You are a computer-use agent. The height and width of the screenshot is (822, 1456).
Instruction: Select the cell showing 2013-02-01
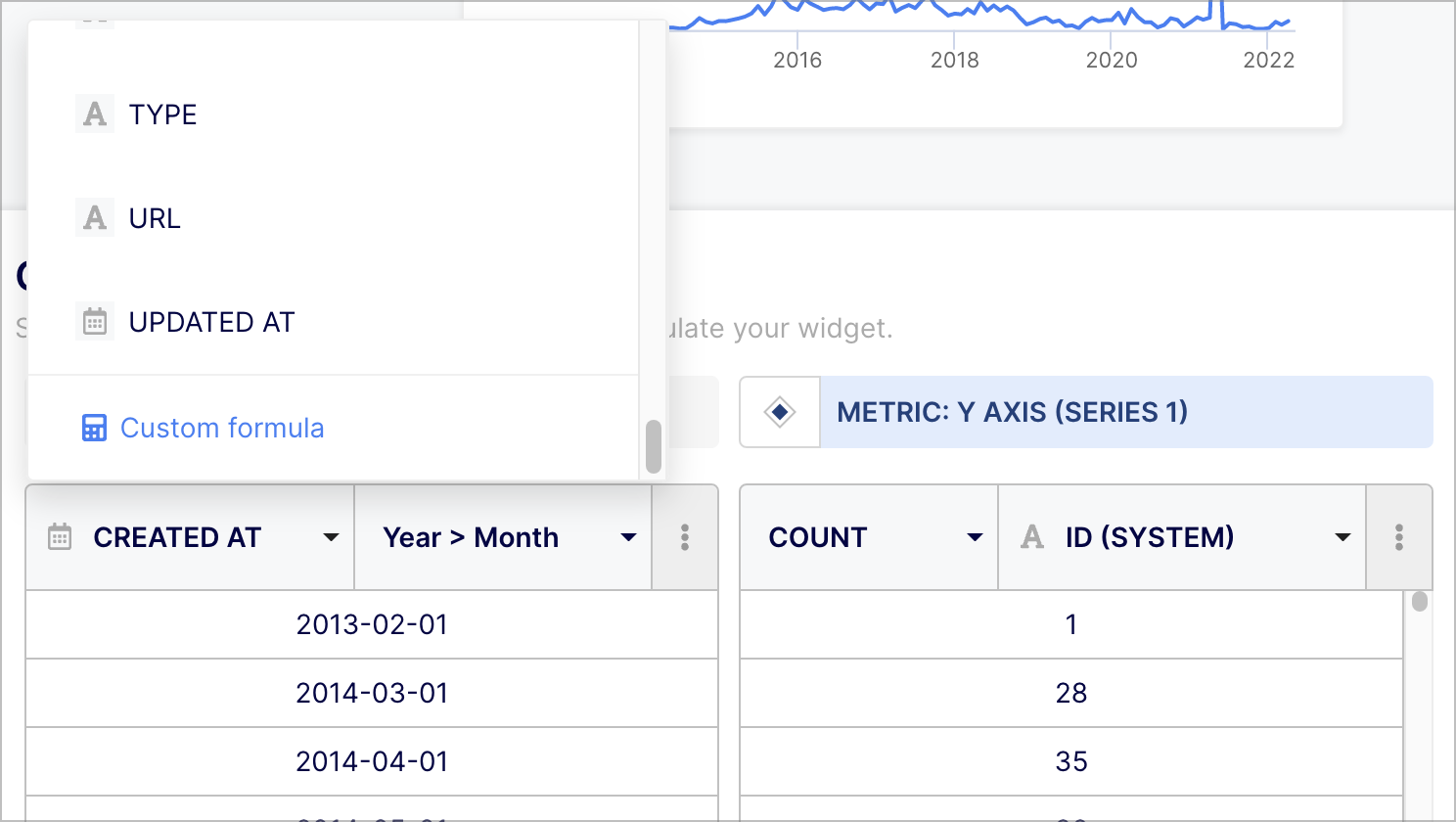[372, 623]
